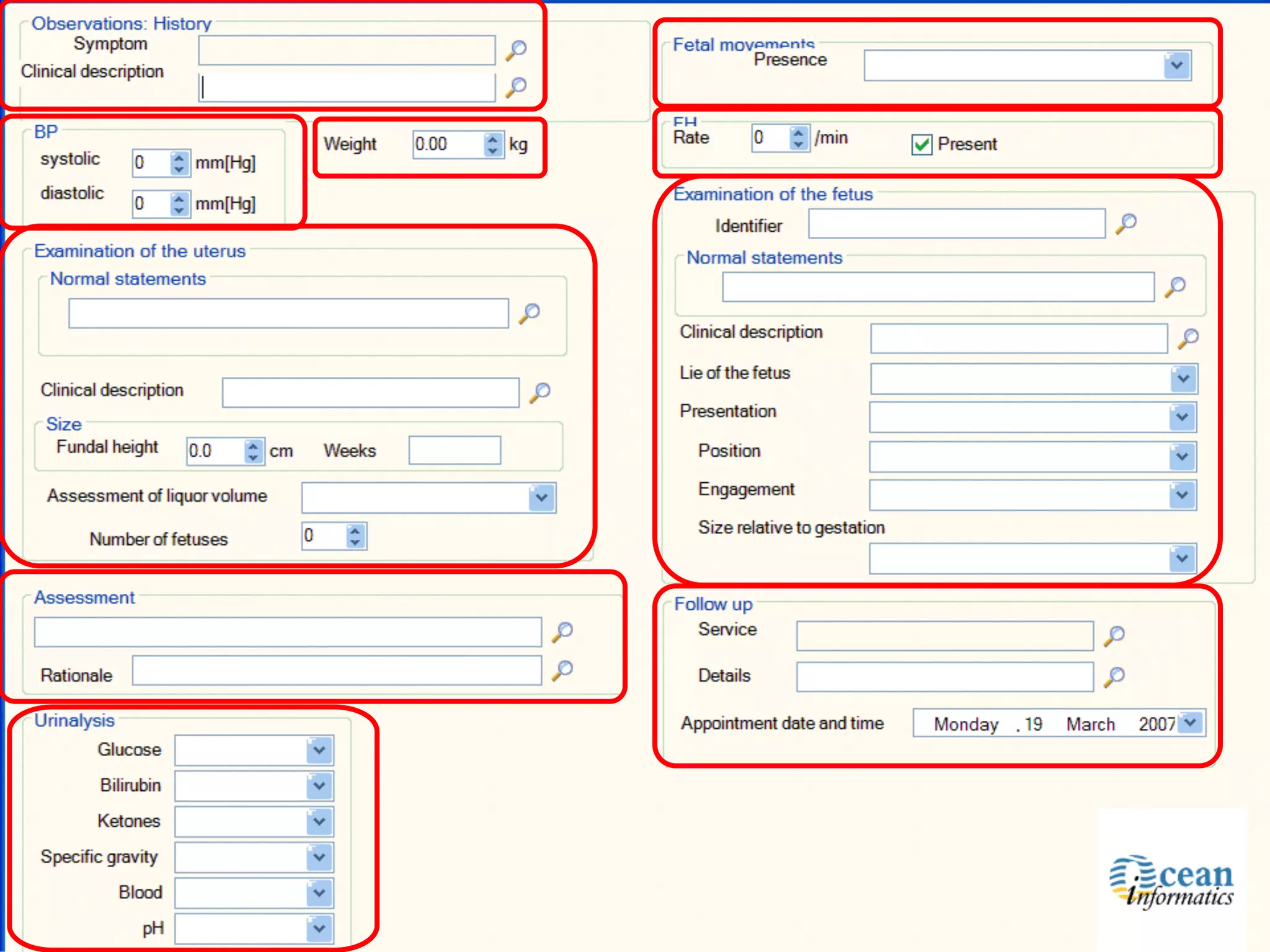Screen dimensions: 1270x952
Task: Click the search icon next to Rationale
Action: point(562,671)
